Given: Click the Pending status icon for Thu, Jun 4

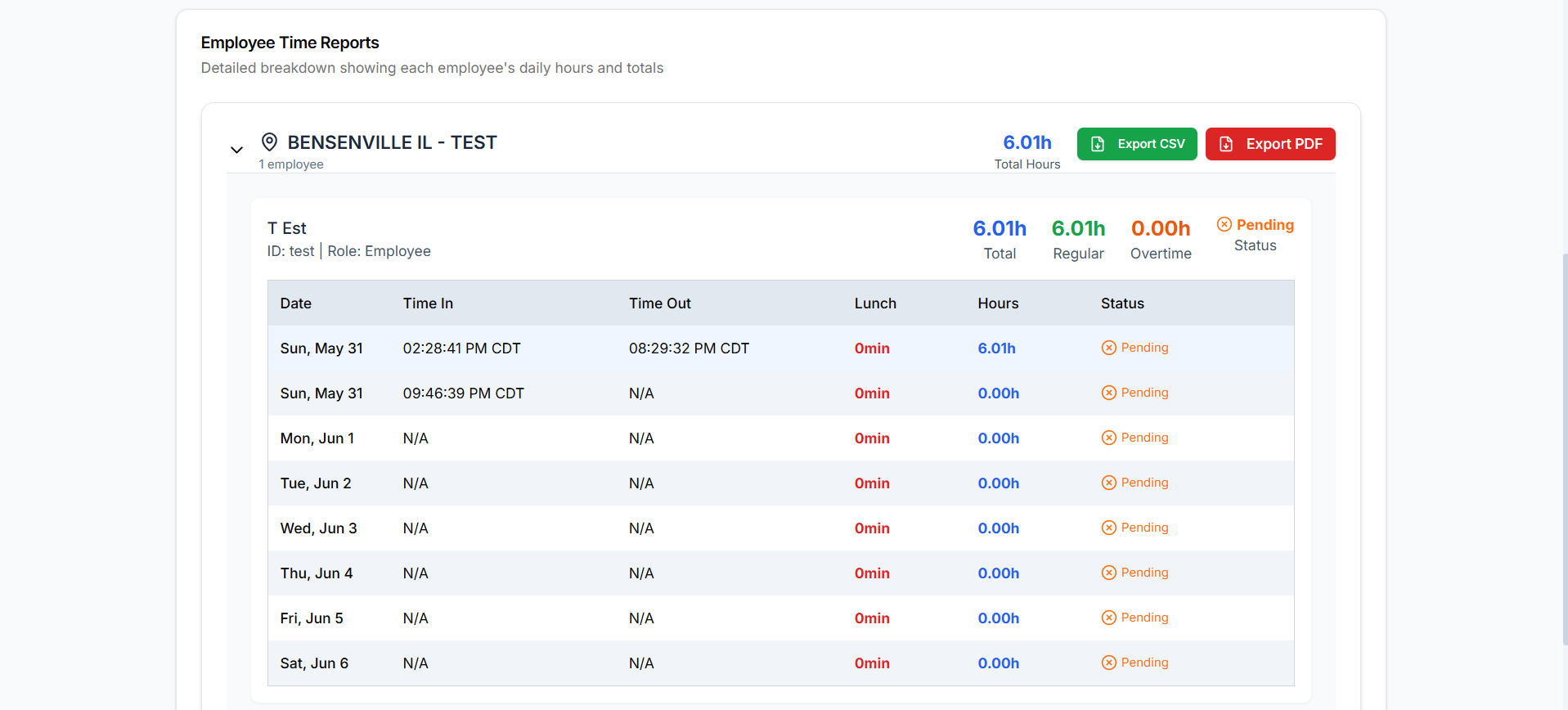Looking at the screenshot, I should [x=1109, y=573].
